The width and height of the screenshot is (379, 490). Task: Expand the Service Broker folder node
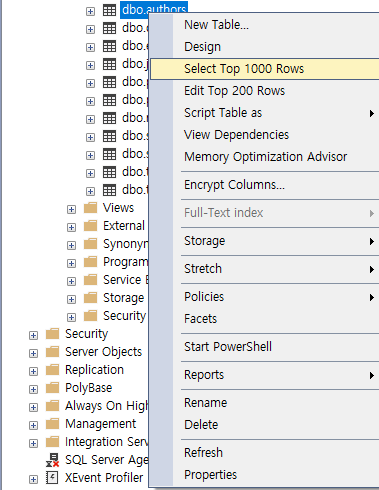pyautogui.click(x=71, y=281)
